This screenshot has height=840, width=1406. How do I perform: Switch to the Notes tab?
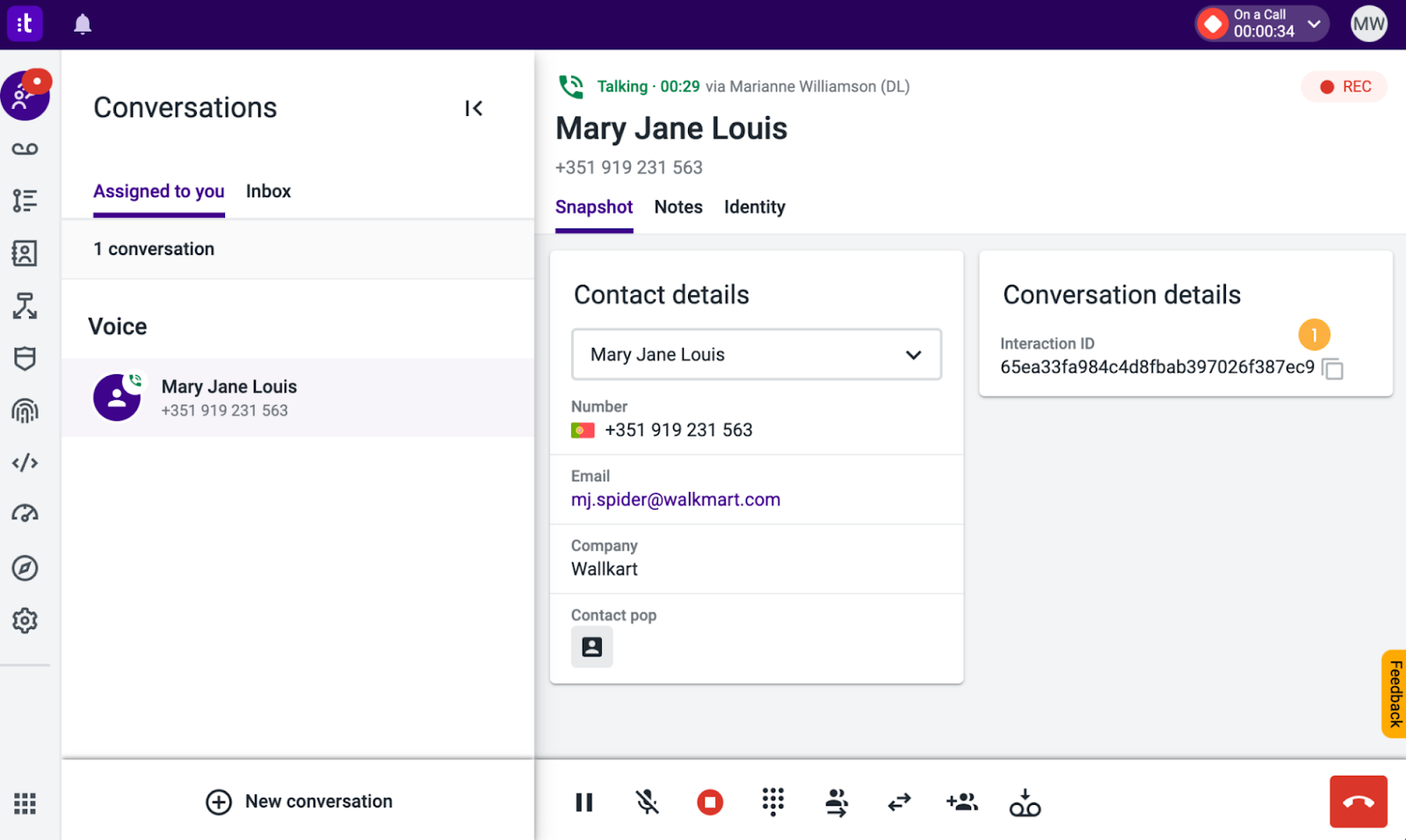point(678,207)
